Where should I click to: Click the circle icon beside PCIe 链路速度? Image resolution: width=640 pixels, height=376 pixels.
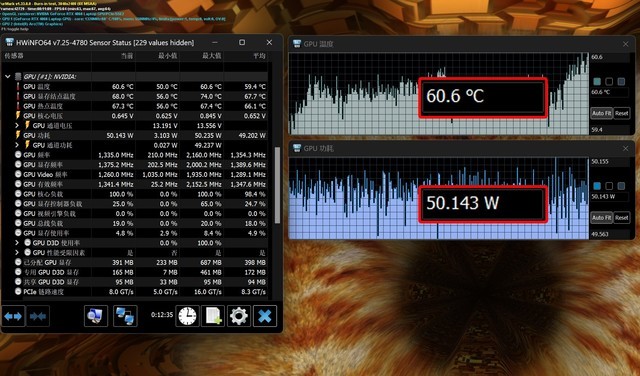pos(18,291)
